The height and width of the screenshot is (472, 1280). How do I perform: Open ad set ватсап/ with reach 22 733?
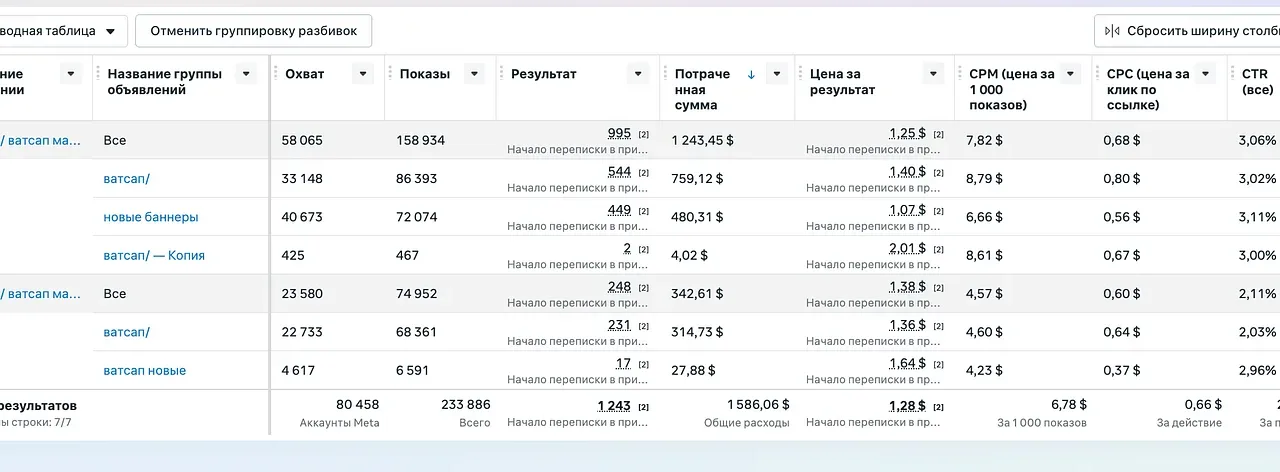126,332
